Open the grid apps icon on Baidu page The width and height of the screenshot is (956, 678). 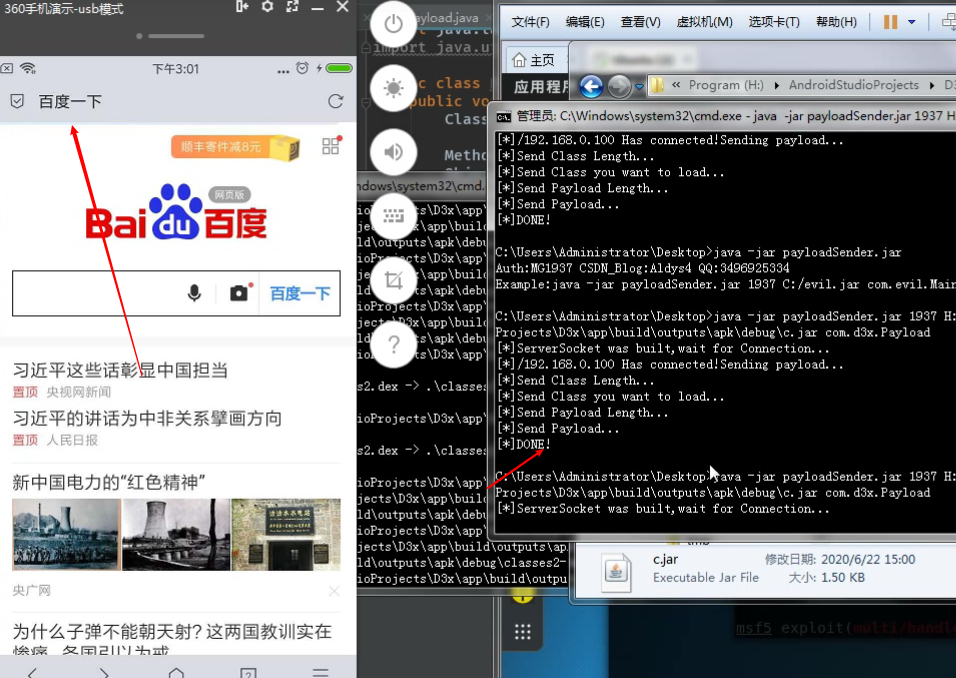330,146
